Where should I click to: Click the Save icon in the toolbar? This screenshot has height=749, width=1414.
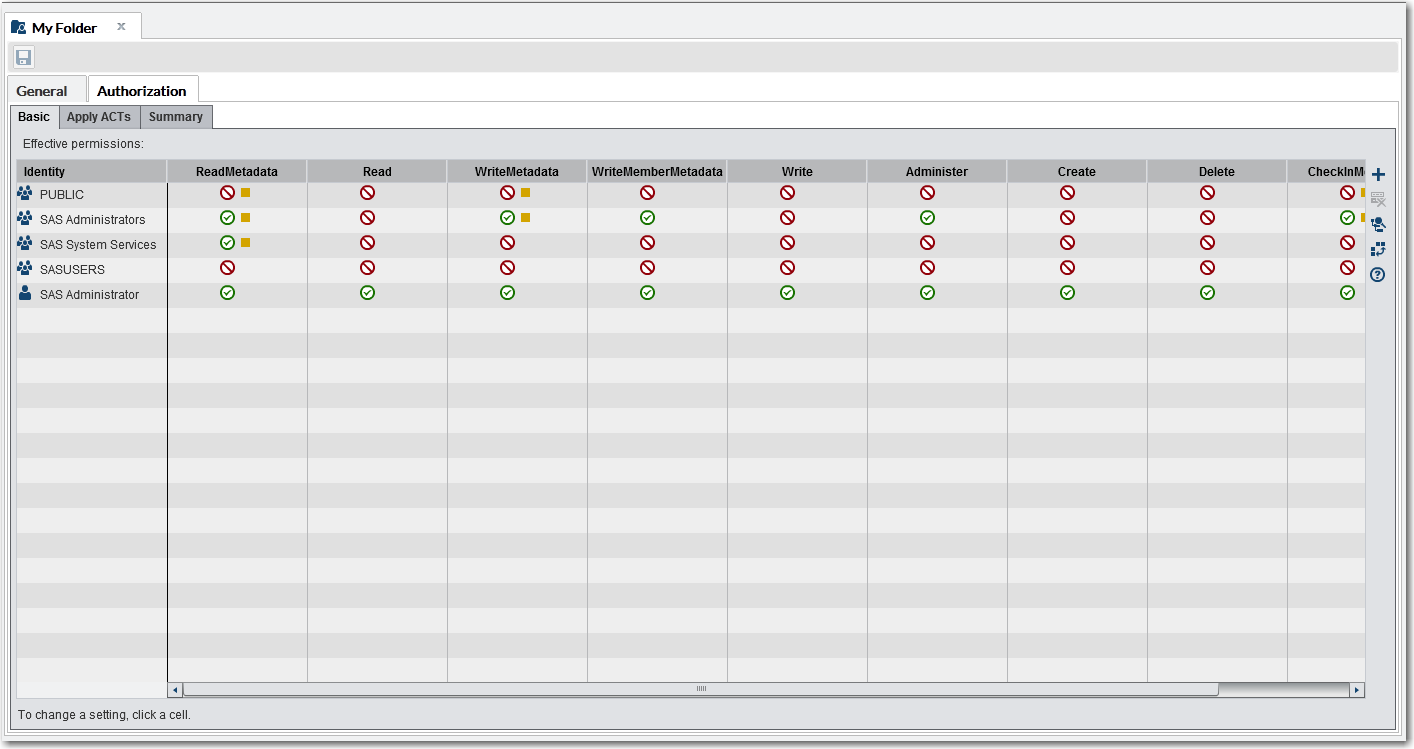click(x=22, y=57)
